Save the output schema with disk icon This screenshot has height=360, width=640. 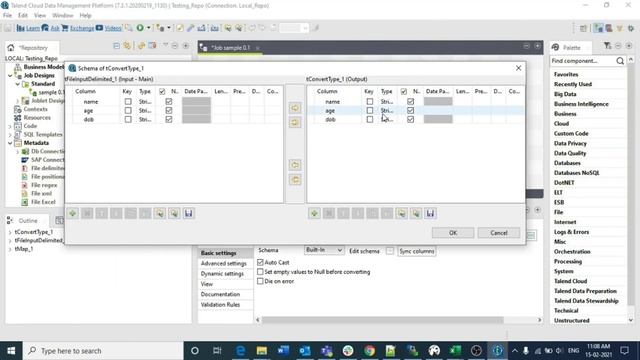pos(430,213)
